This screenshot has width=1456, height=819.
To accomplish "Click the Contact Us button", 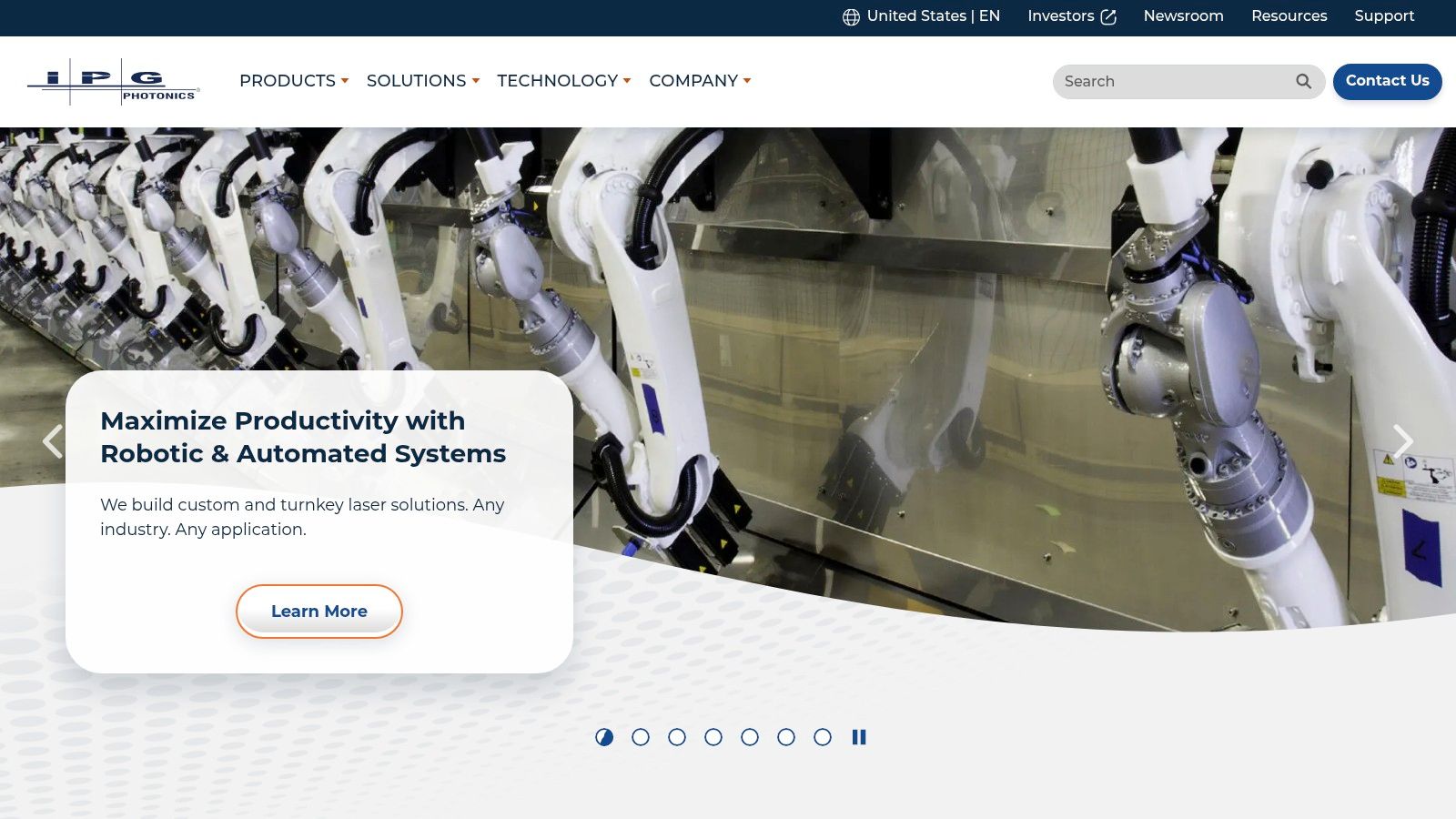I will point(1388,81).
